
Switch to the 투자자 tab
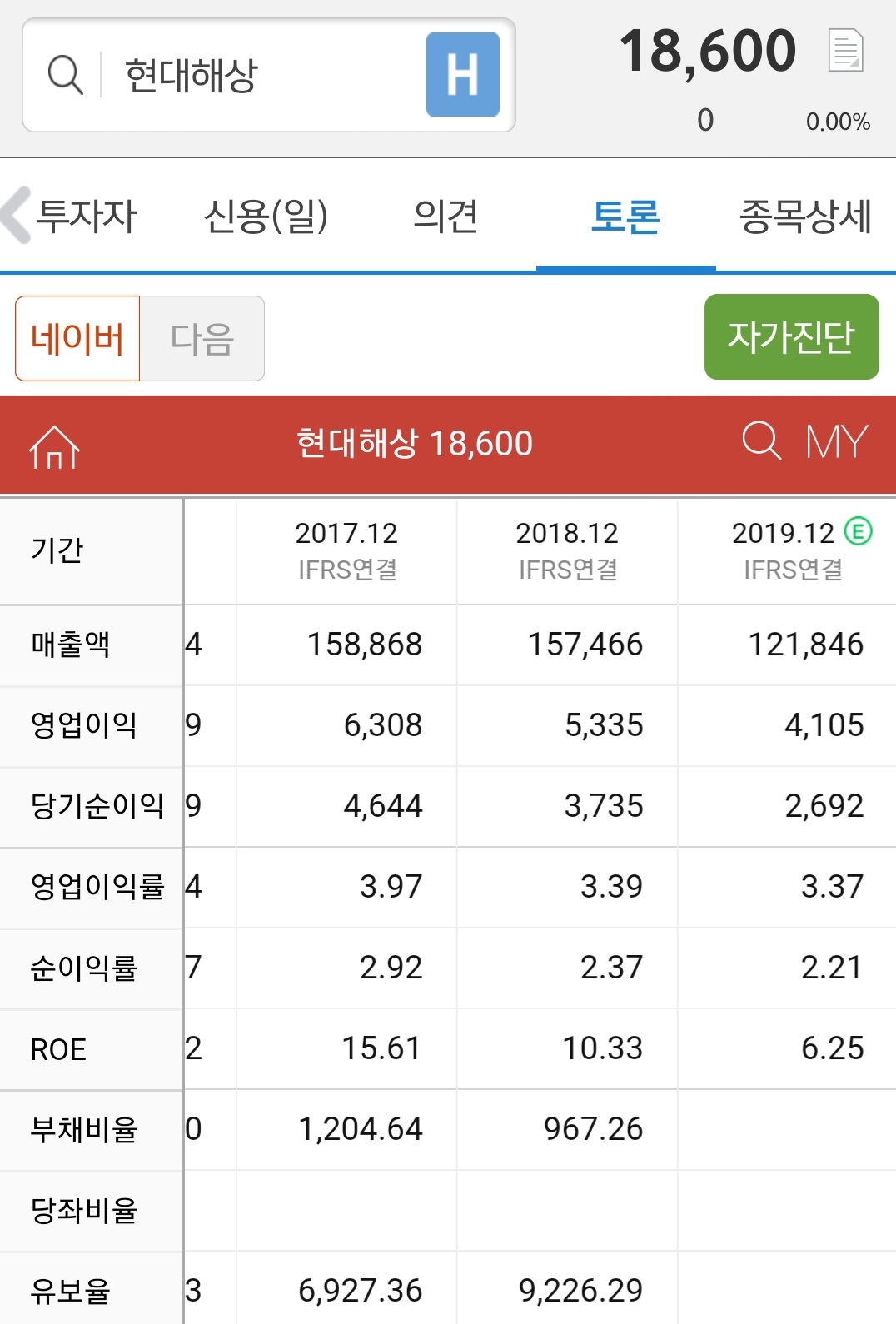[87, 216]
